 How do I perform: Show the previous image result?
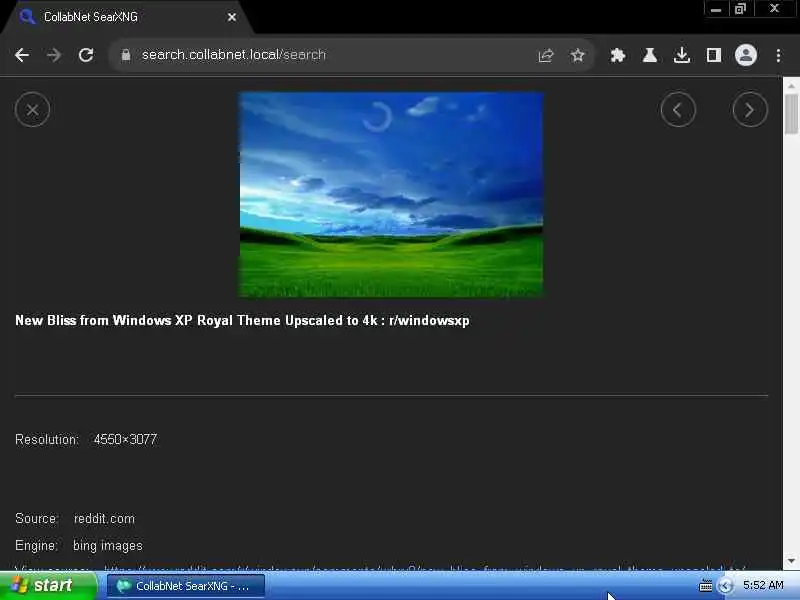coord(678,110)
